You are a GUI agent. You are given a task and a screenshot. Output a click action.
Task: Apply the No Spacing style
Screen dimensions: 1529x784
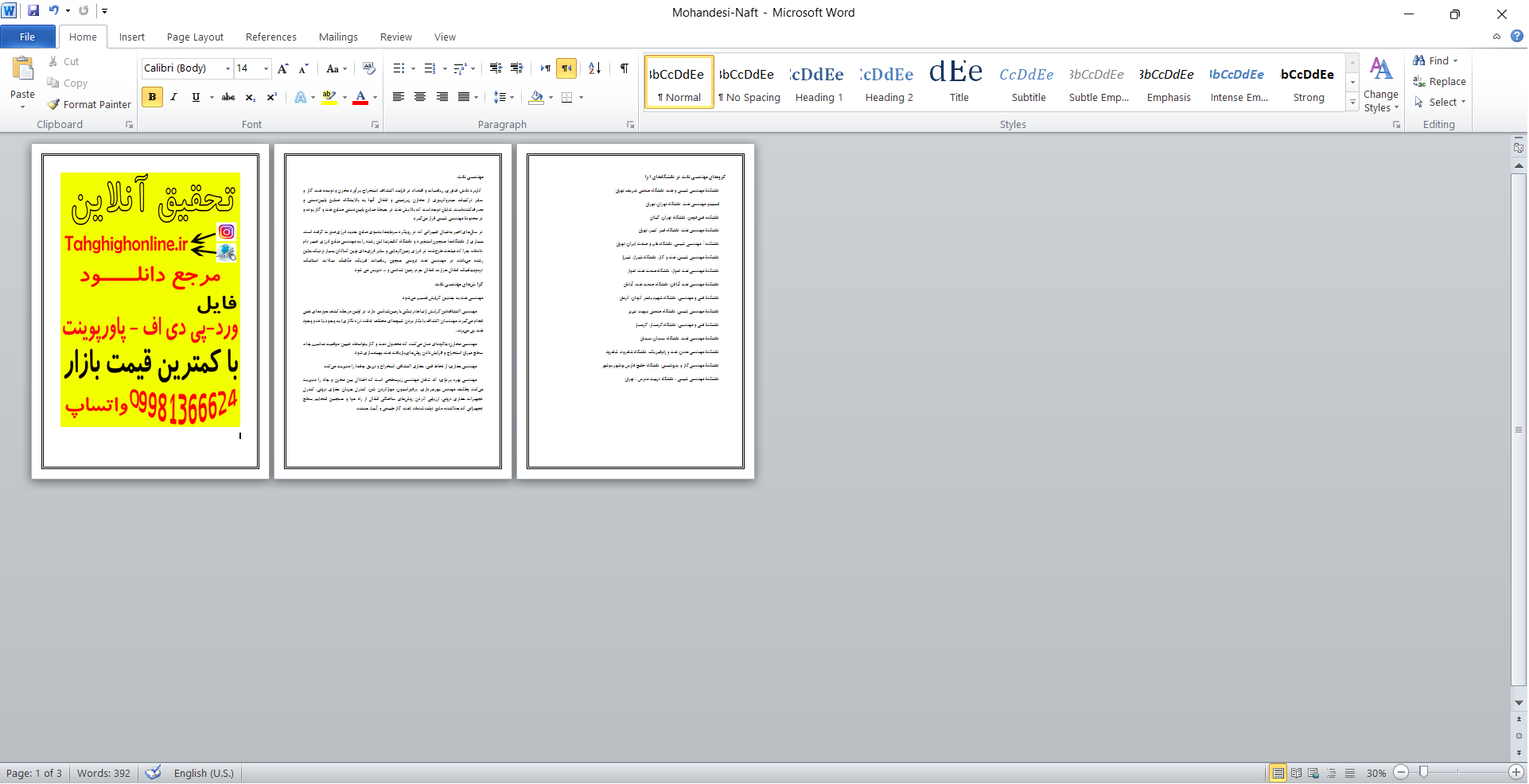[x=749, y=82]
